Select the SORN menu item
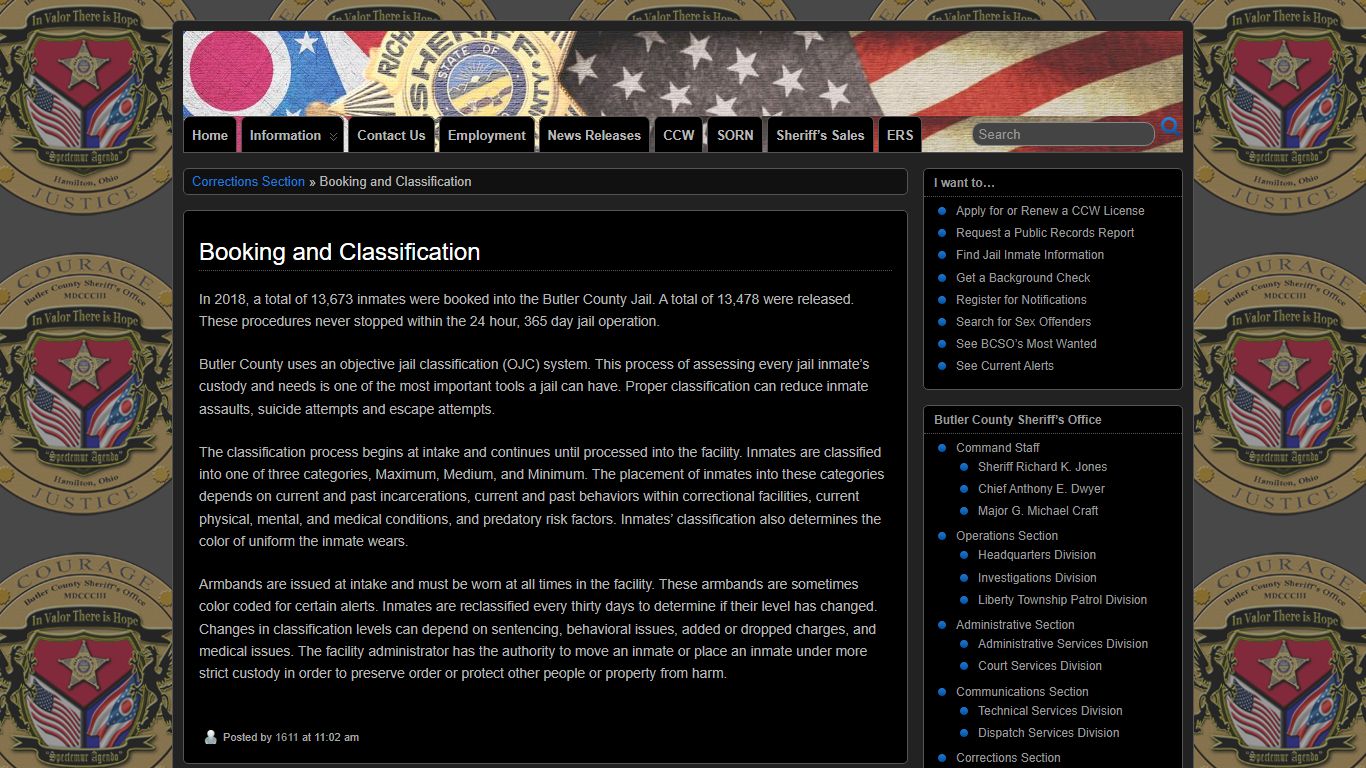The height and width of the screenshot is (768, 1366). (735, 135)
